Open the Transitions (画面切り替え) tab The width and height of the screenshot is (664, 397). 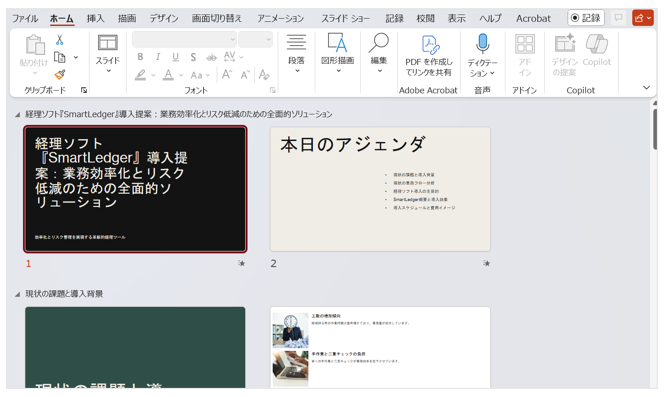(x=217, y=18)
